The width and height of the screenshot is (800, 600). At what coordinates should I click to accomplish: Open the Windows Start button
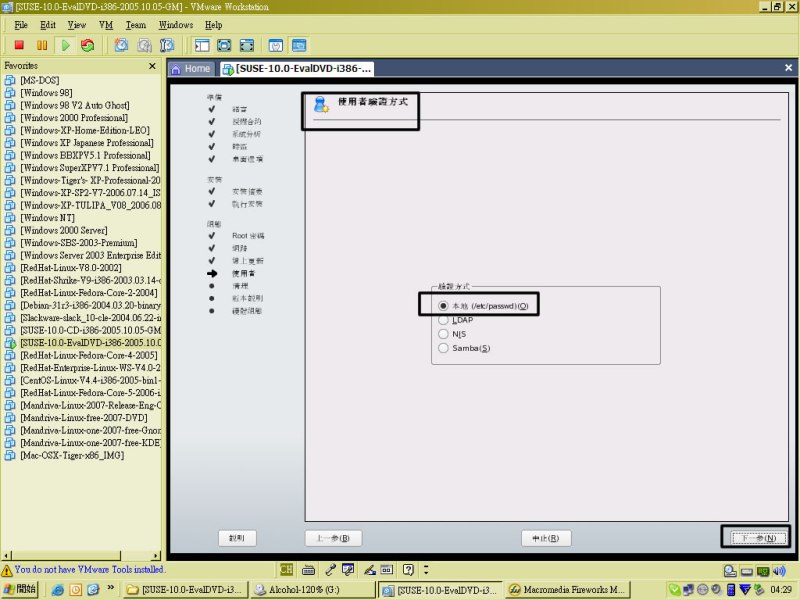(19, 589)
